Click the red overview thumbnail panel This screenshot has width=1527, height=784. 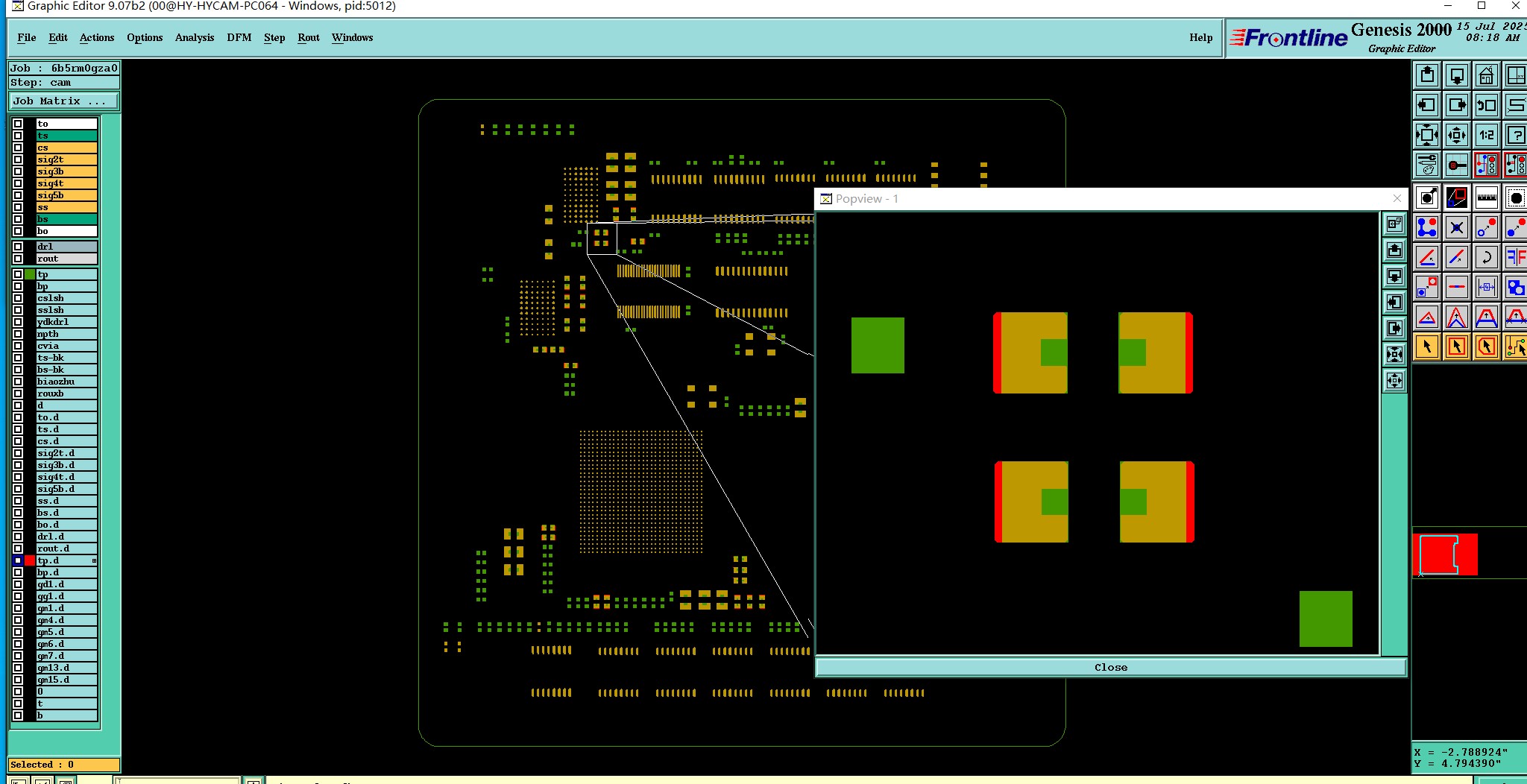(1445, 554)
